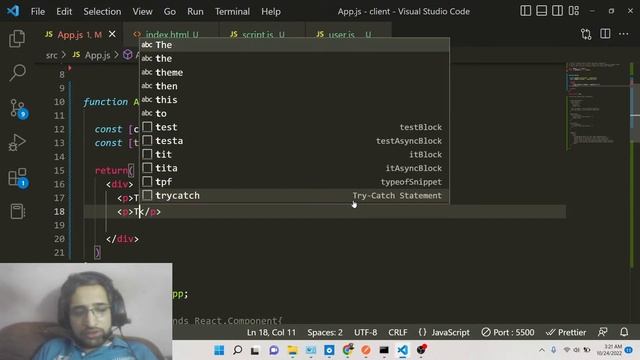
Task: Open the Search view in activity bar
Action: point(17,73)
